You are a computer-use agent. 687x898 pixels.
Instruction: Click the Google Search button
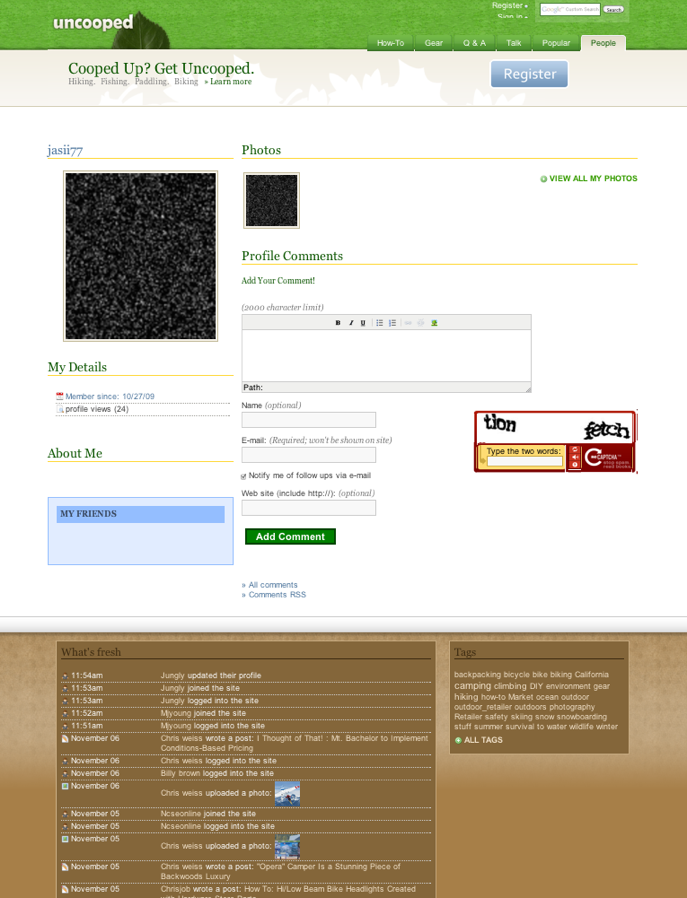point(614,10)
